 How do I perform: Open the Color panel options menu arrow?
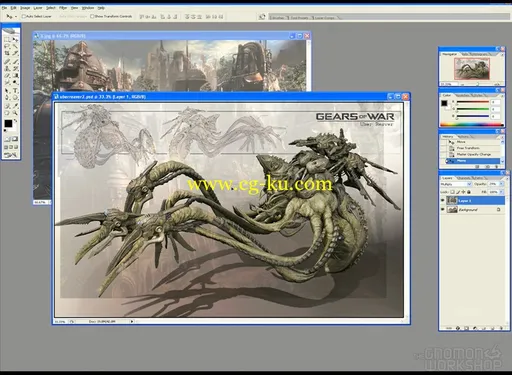pyautogui.click(x=502, y=95)
